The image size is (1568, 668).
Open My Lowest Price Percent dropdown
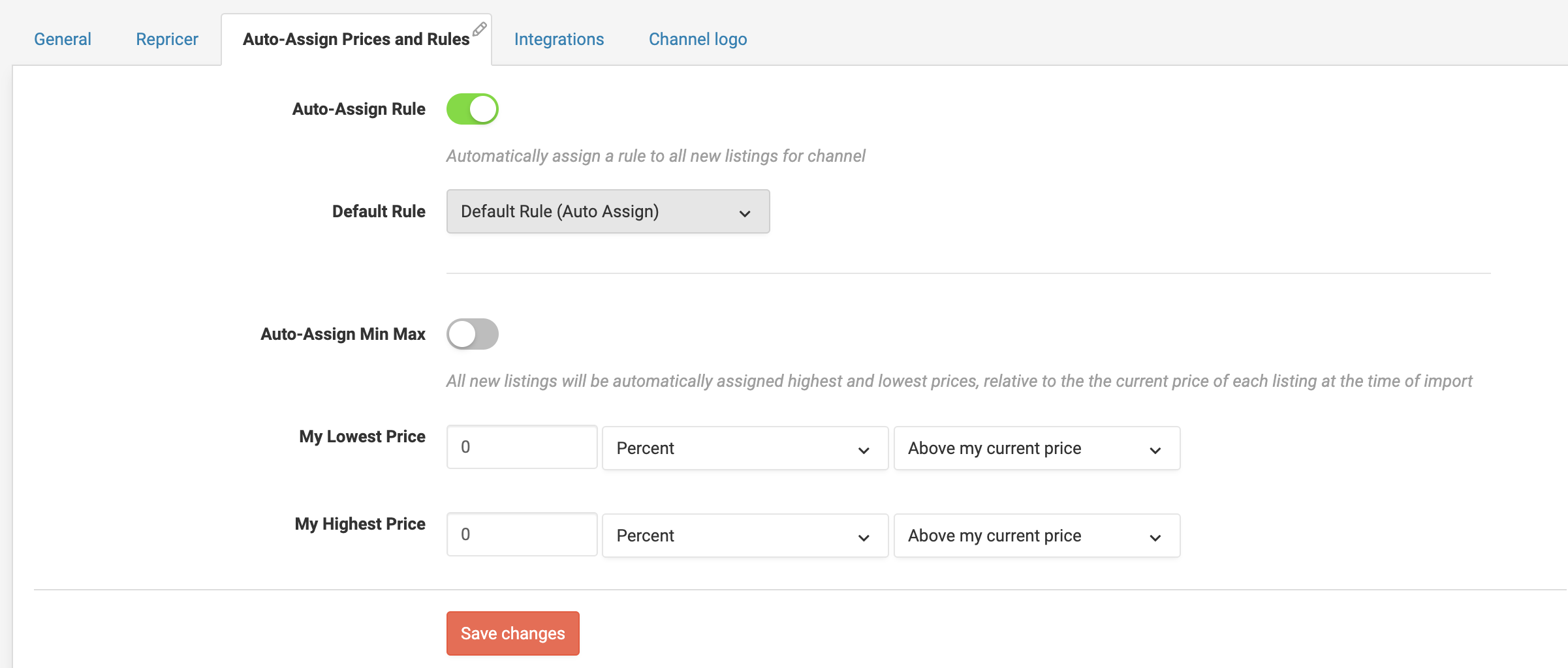pyautogui.click(x=745, y=448)
